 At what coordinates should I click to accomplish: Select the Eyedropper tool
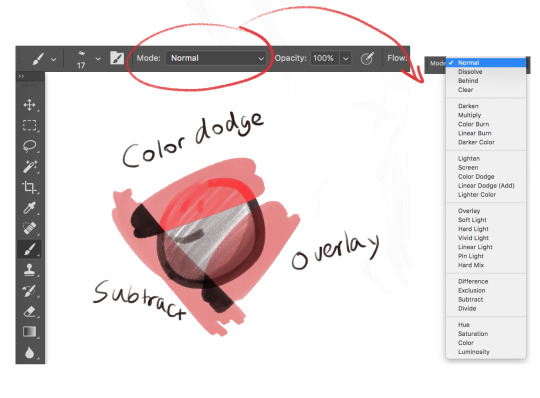[30, 208]
